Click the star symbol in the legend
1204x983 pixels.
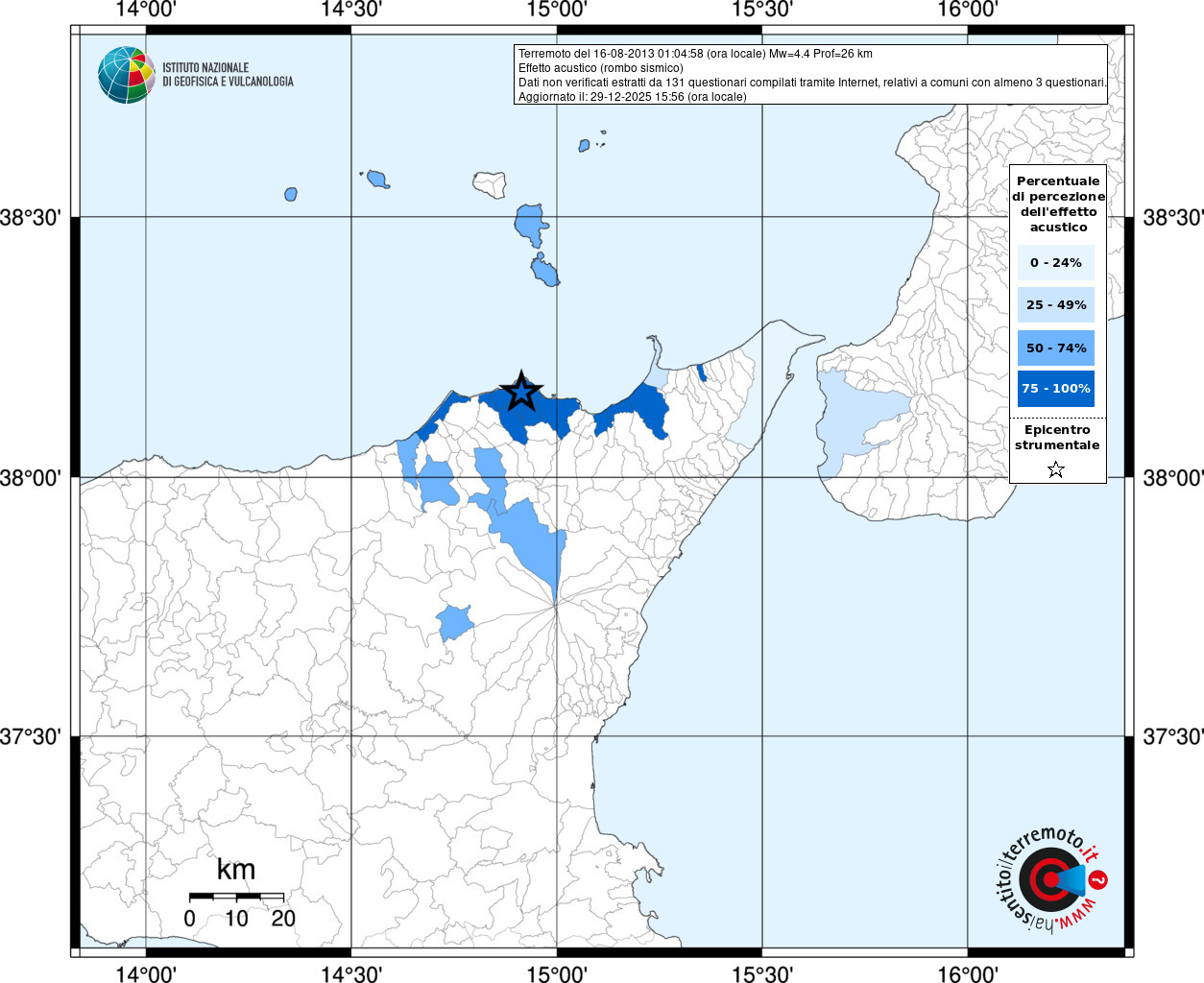point(1056,469)
